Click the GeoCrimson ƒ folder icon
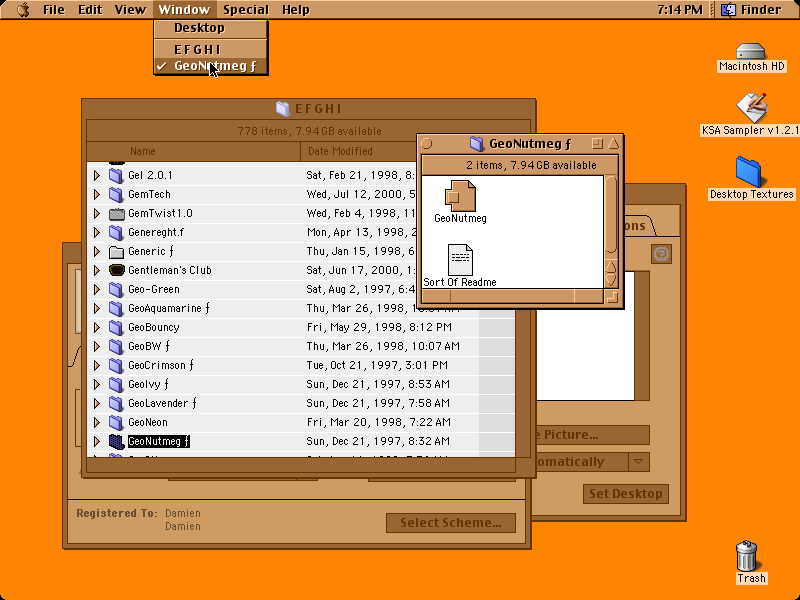 point(116,366)
